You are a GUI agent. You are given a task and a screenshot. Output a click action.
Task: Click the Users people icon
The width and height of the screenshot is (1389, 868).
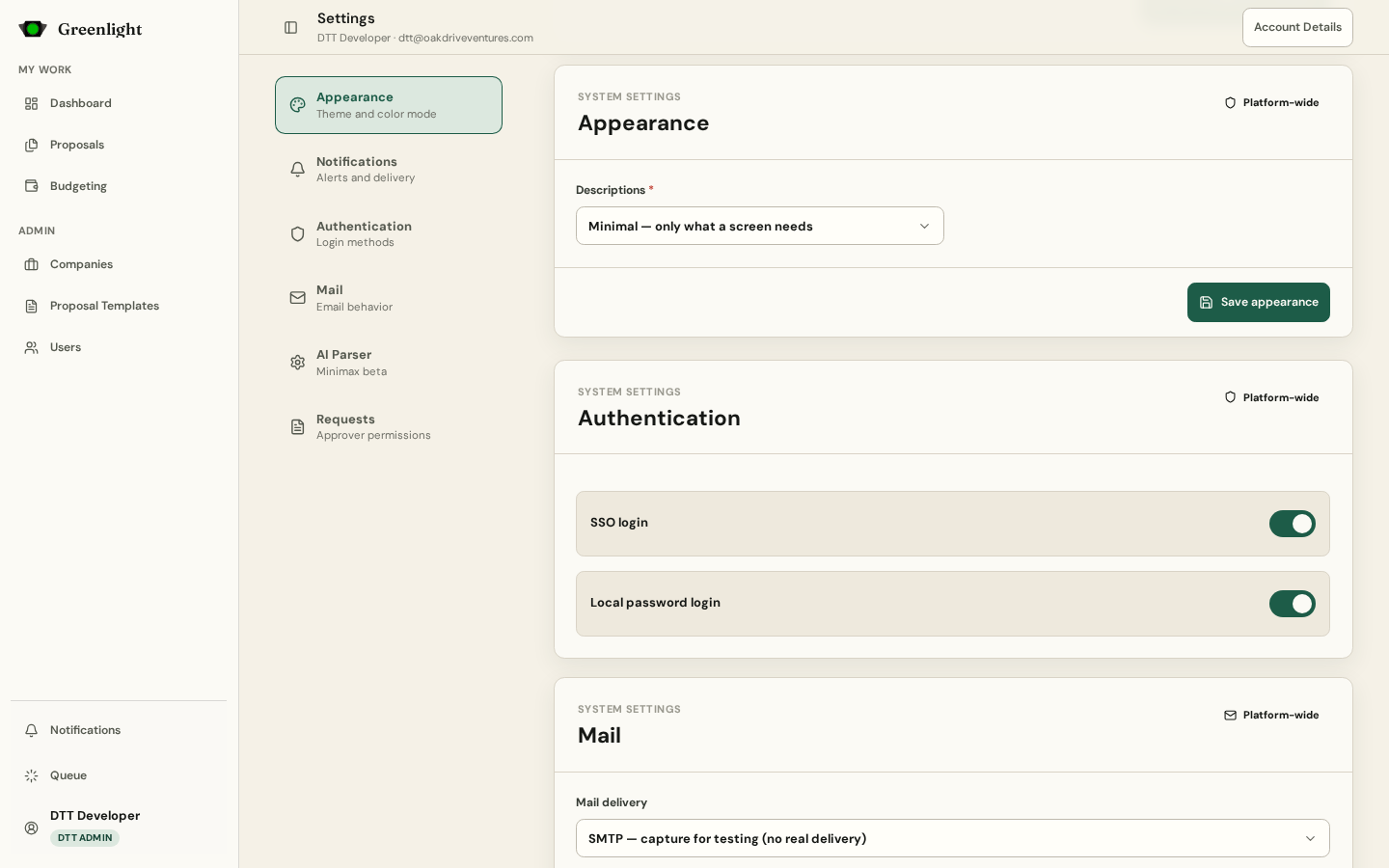pos(32,347)
